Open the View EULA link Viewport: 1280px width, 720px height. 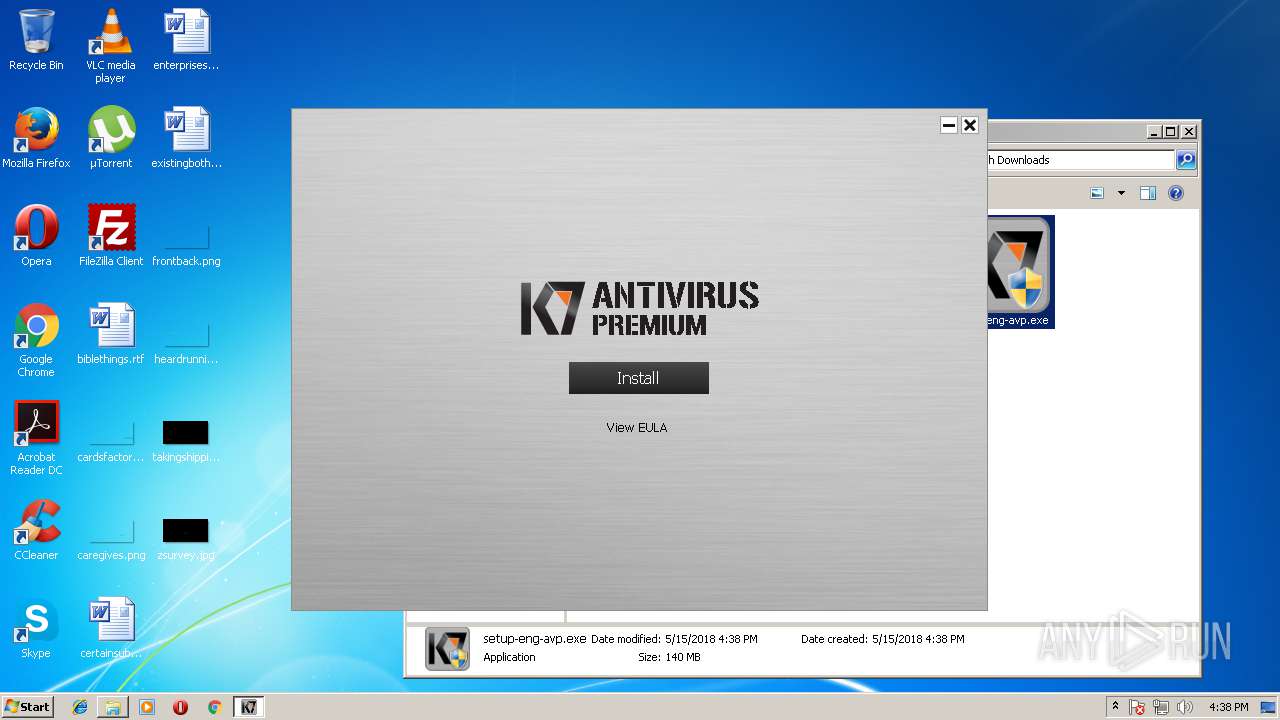coord(636,427)
